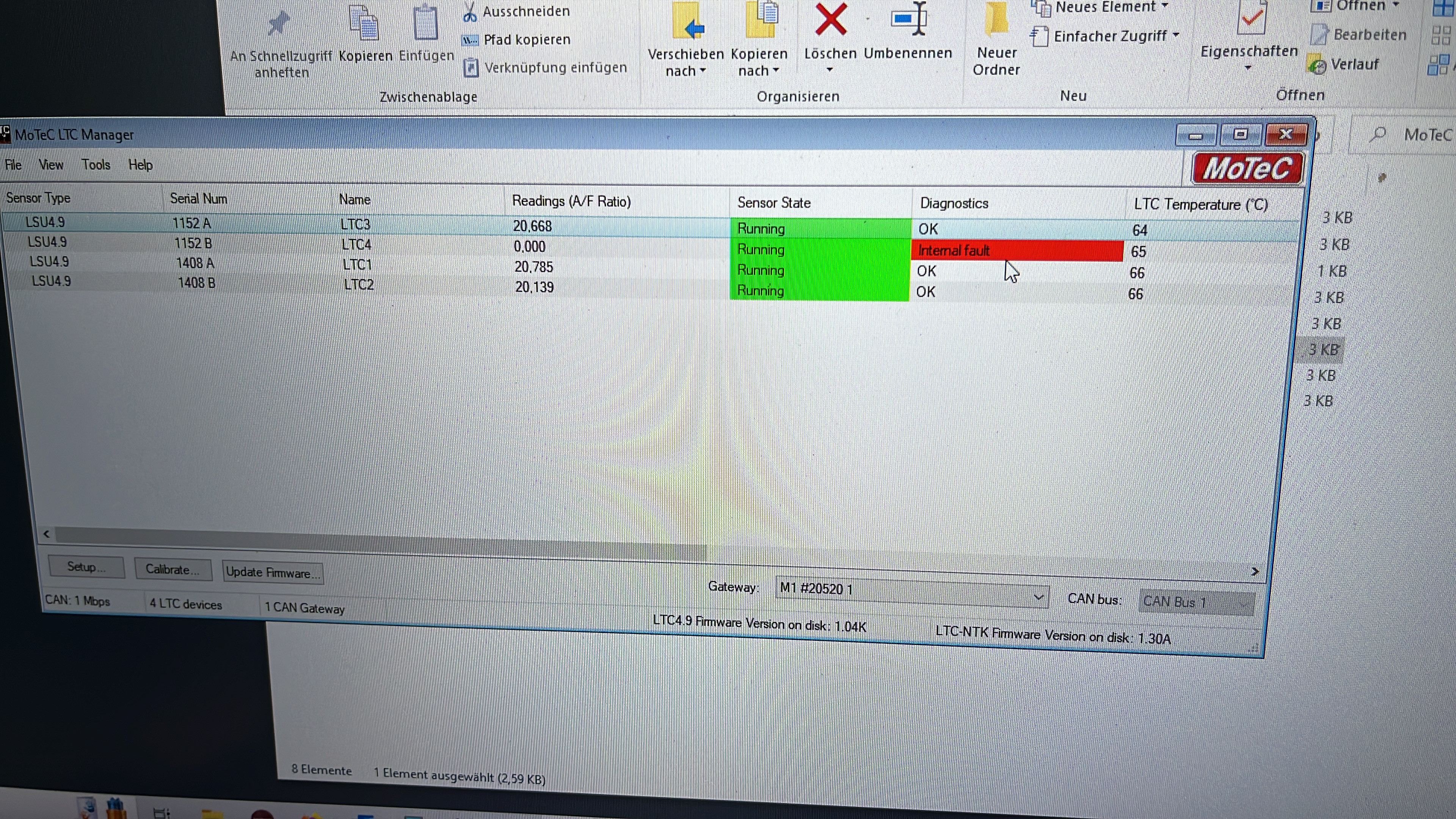The image size is (1456, 819).
Task: Click the 20,668 A/F ratio reading
Action: [532, 226]
